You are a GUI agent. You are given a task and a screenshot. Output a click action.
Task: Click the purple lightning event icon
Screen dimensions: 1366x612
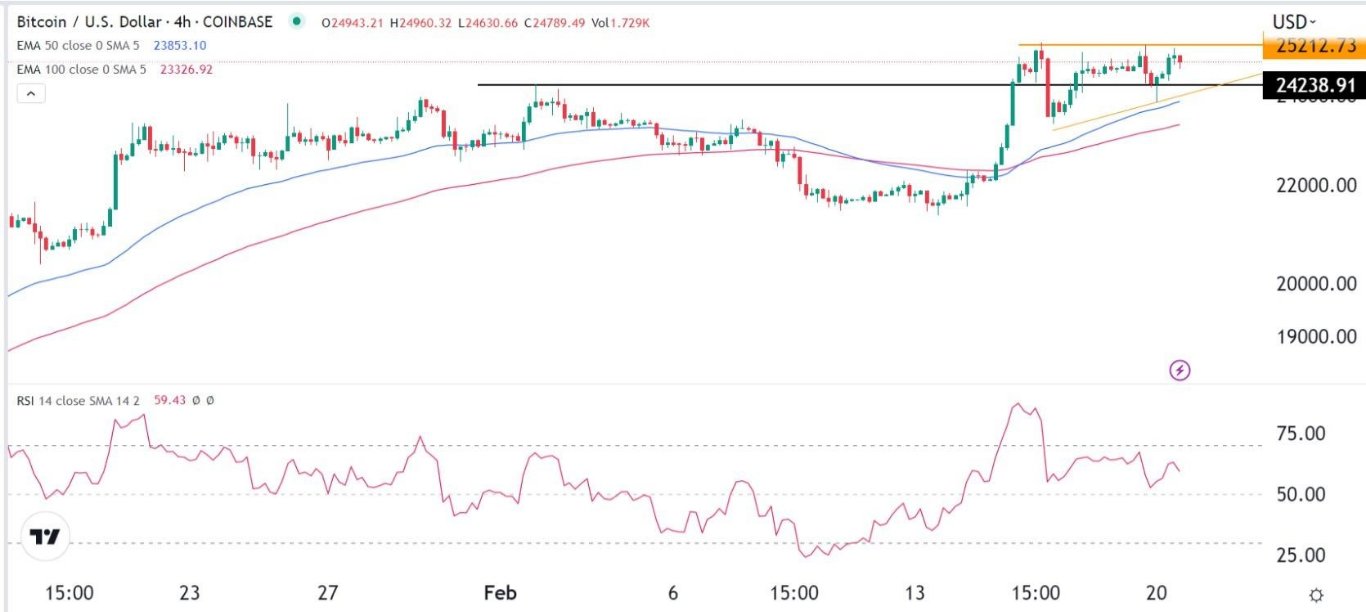[x=1180, y=371]
